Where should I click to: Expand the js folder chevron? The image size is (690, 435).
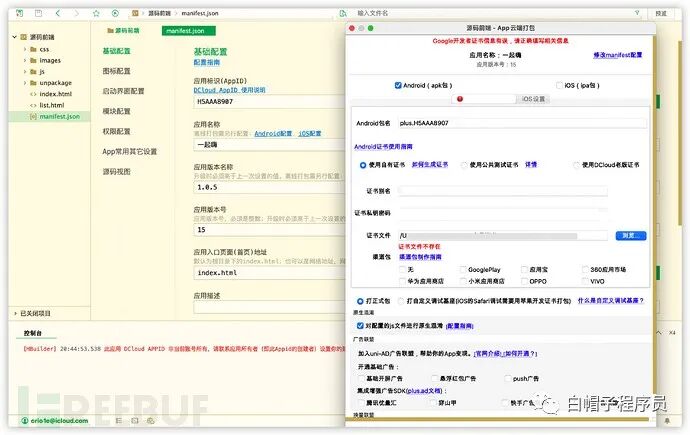25,71
